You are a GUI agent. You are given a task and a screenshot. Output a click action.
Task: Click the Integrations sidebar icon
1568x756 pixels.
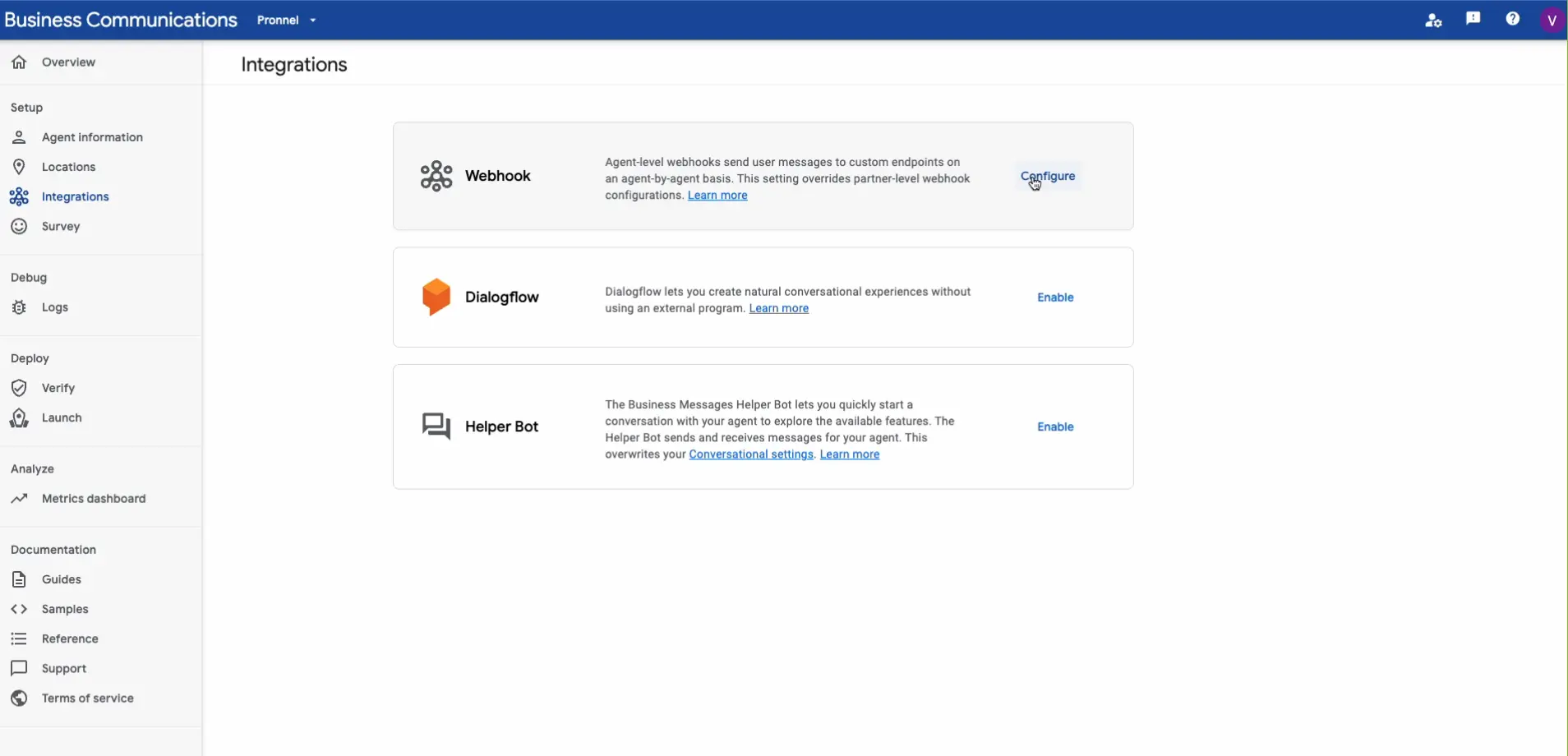[19, 196]
